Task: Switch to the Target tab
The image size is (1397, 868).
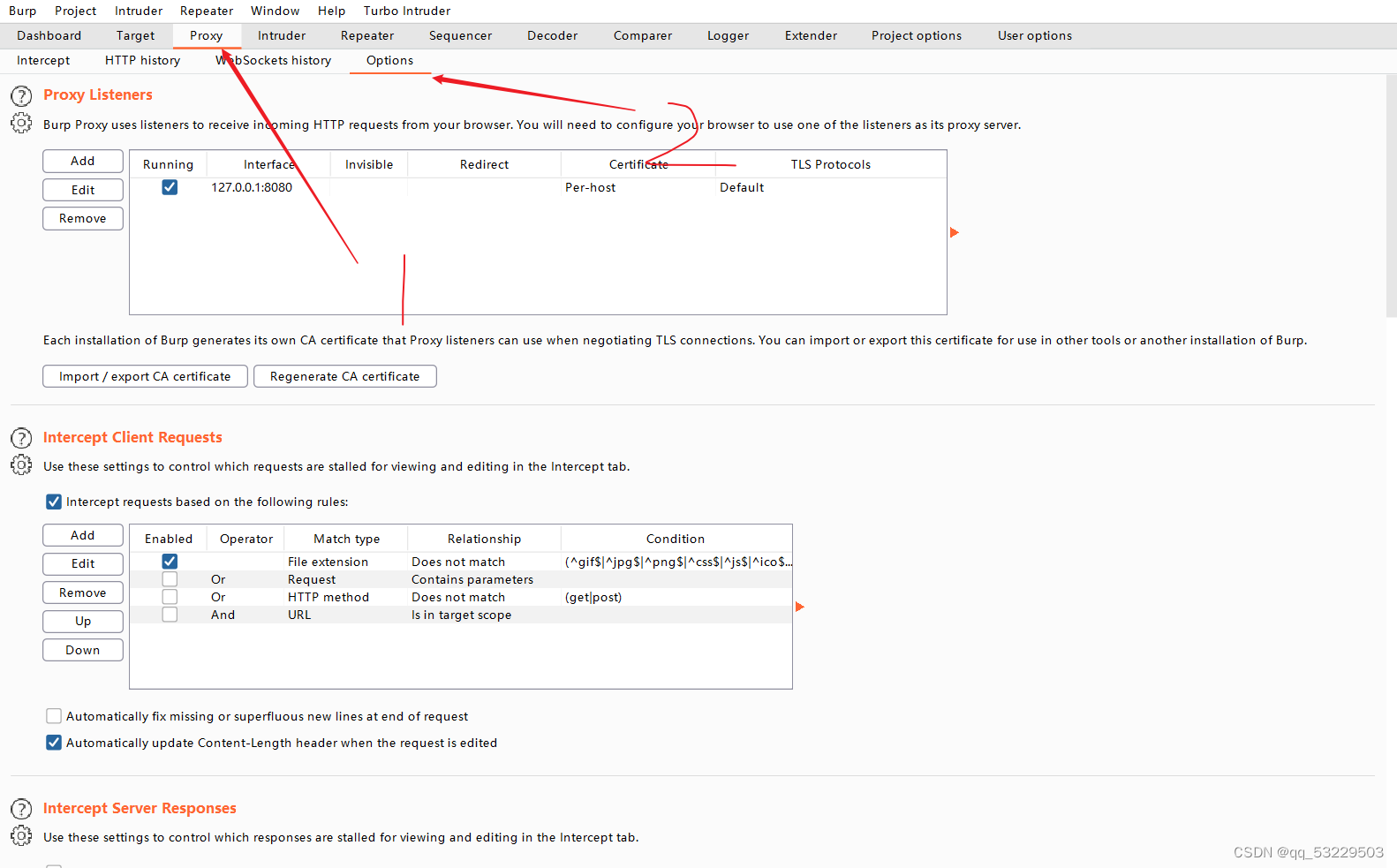Action: (135, 35)
